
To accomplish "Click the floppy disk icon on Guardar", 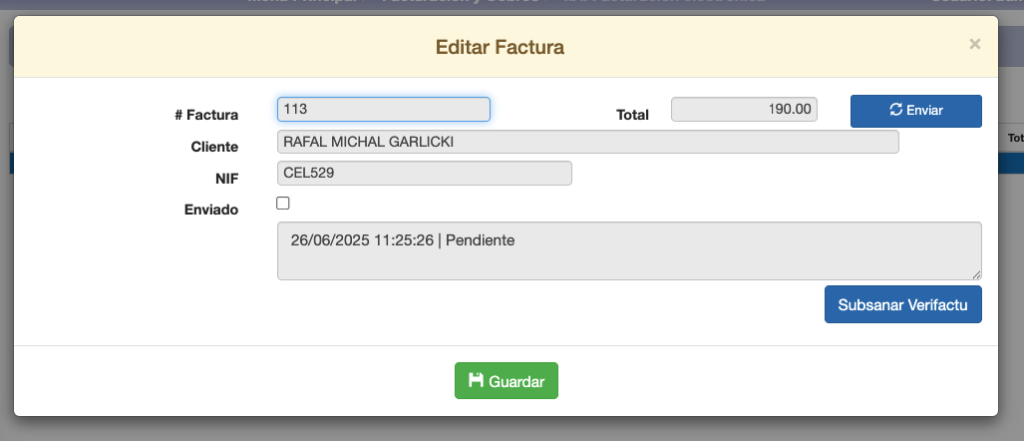I will (476, 381).
